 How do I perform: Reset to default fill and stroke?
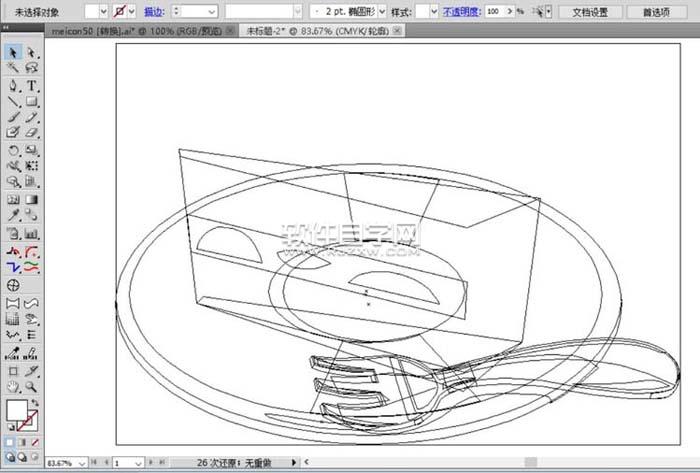[x=10, y=427]
